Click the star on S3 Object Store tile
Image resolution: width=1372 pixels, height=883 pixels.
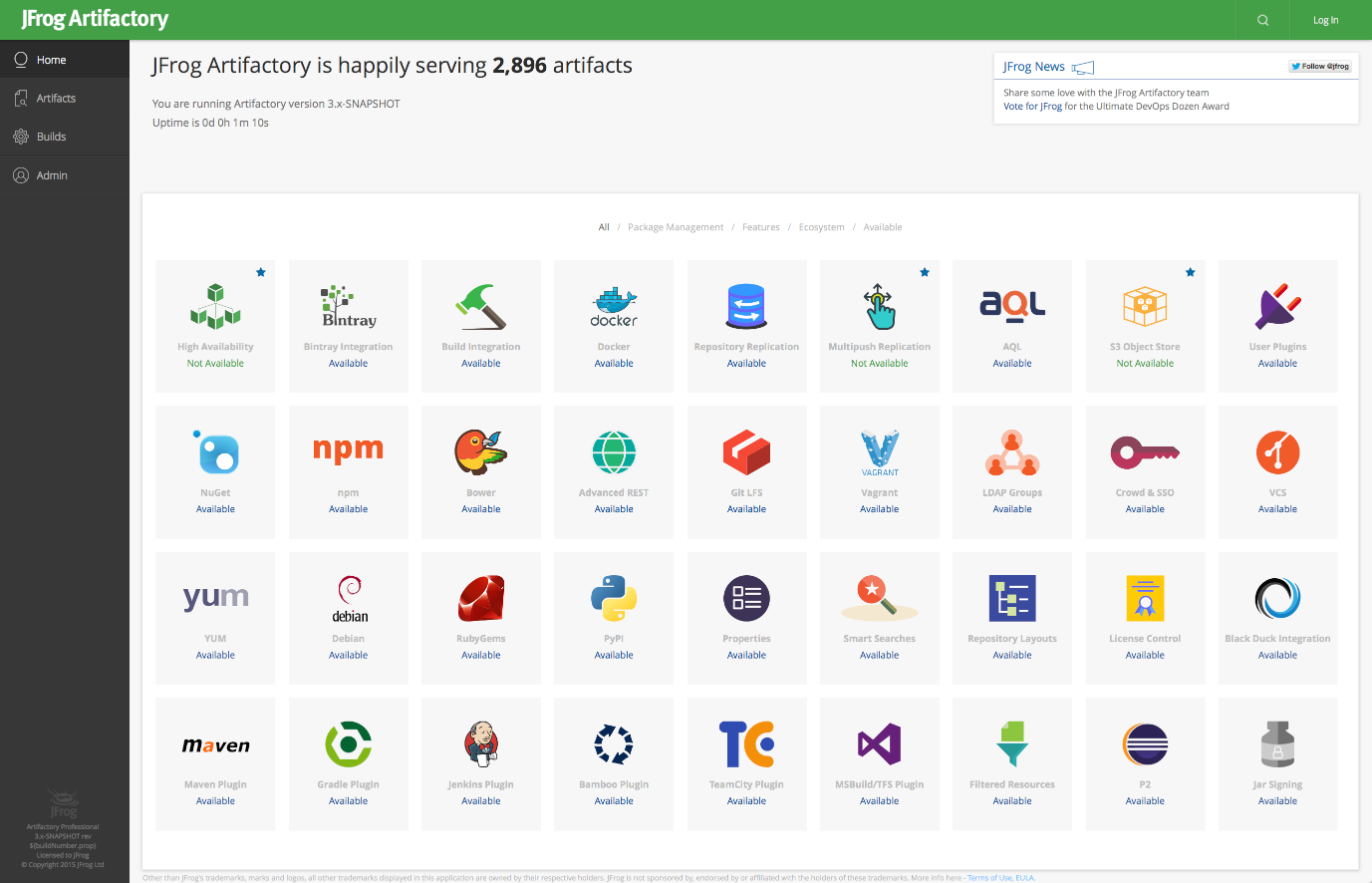[1190, 272]
